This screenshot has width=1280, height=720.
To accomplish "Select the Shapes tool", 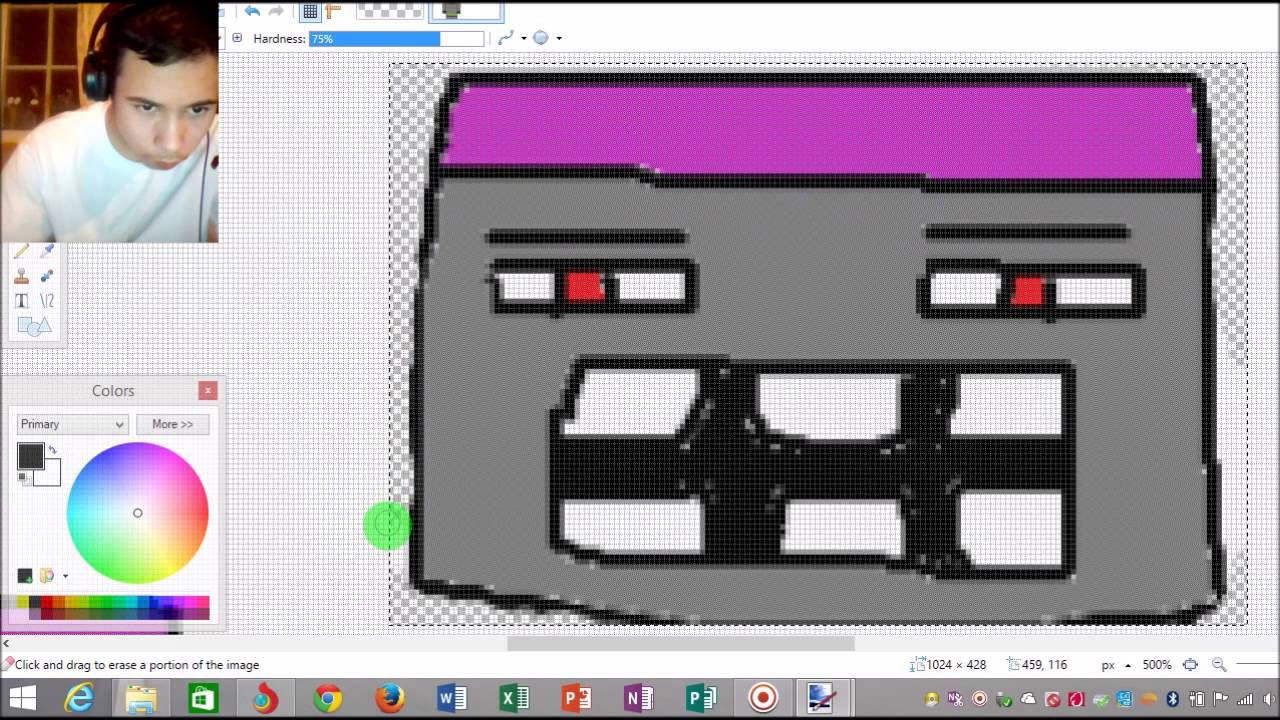I will click(x=33, y=326).
